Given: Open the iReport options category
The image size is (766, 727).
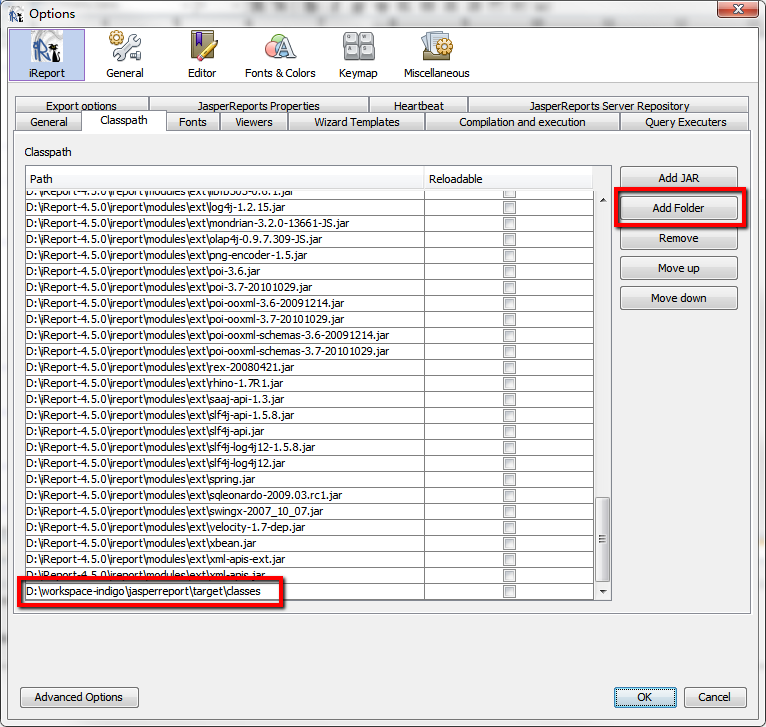Looking at the screenshot, I should click(x=47, y=54).
